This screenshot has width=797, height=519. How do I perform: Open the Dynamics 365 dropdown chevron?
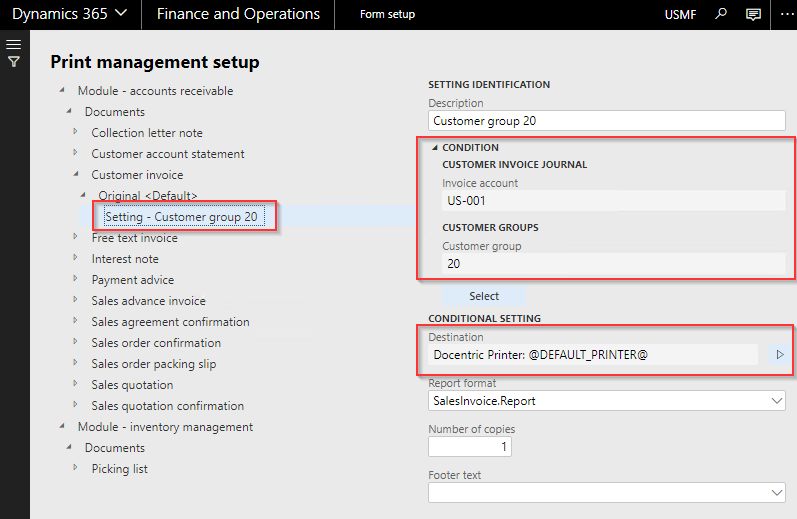121,13
